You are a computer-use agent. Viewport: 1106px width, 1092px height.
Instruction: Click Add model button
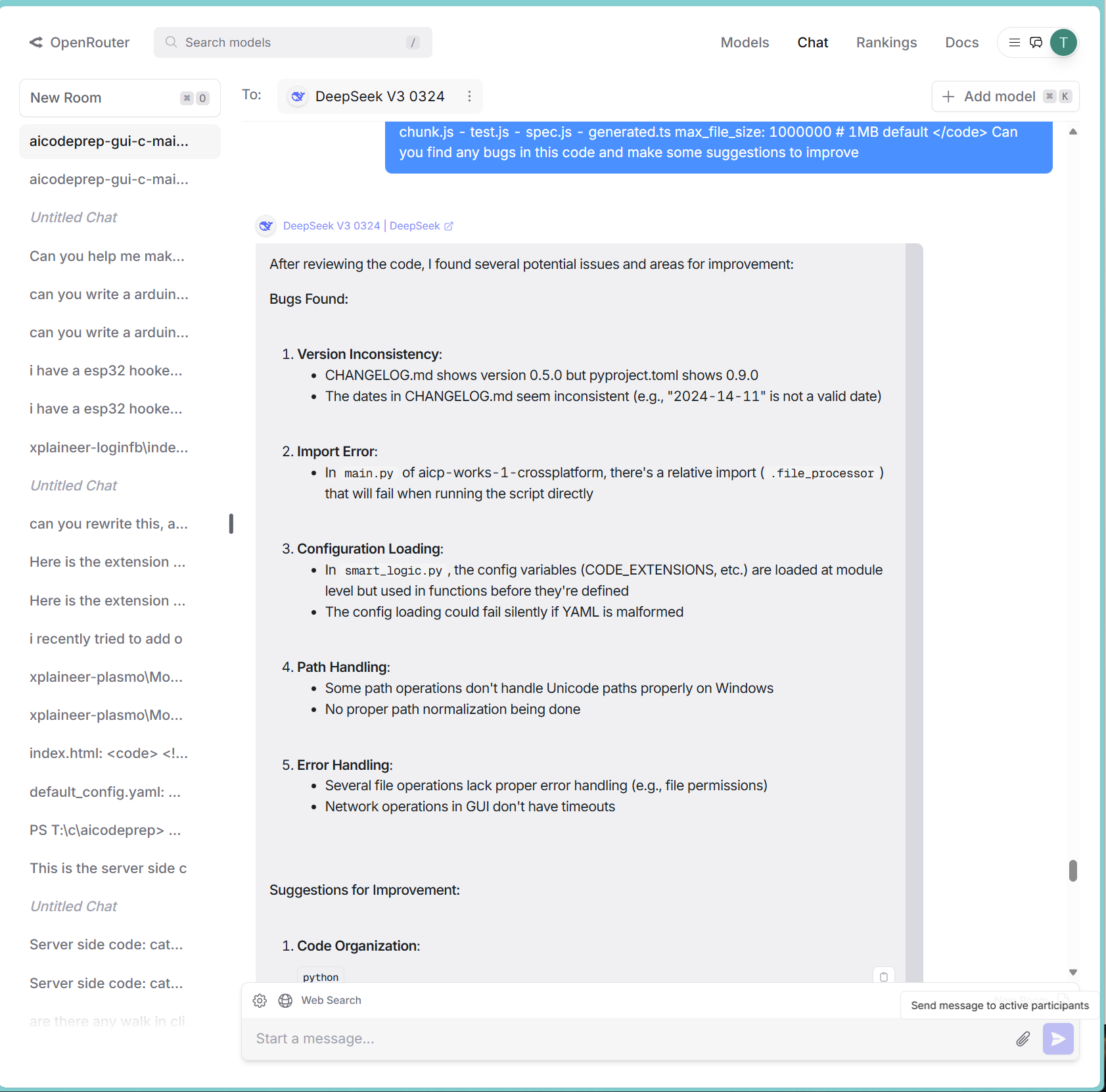pos(1005,97)
